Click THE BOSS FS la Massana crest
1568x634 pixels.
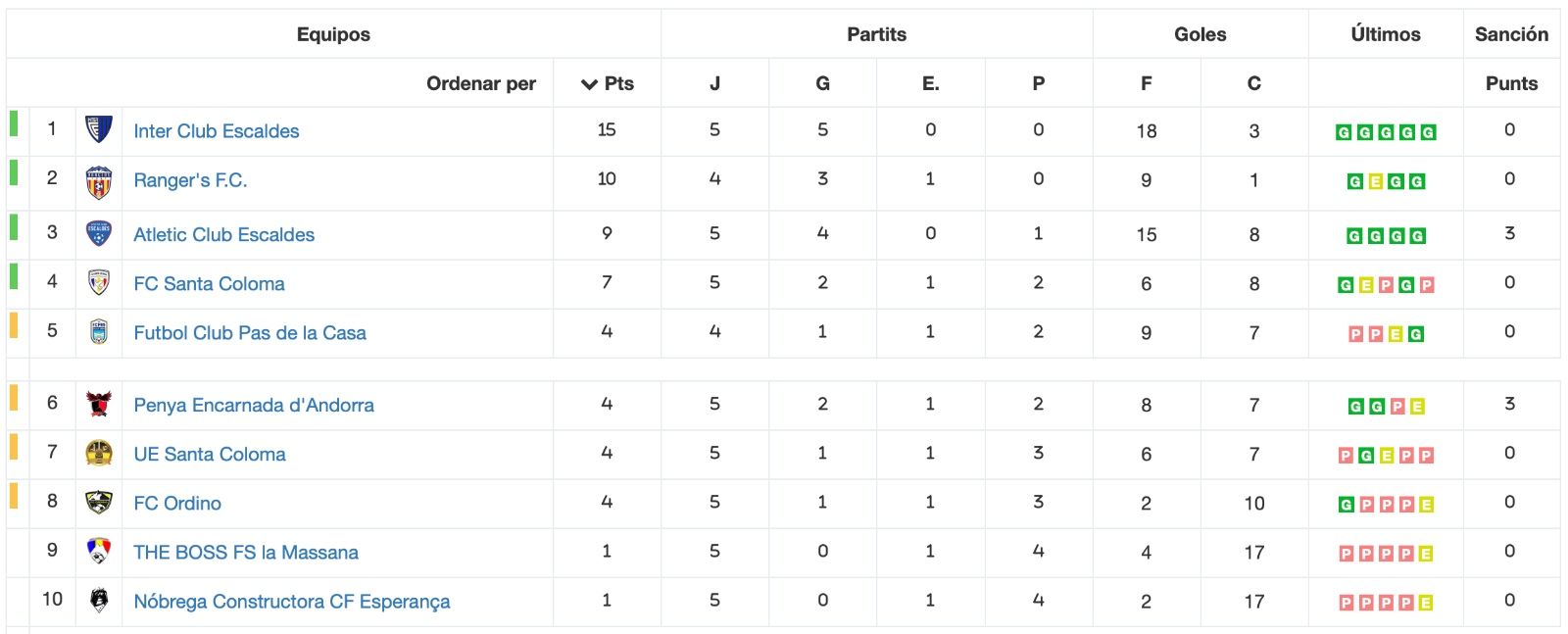pos(99,551)
